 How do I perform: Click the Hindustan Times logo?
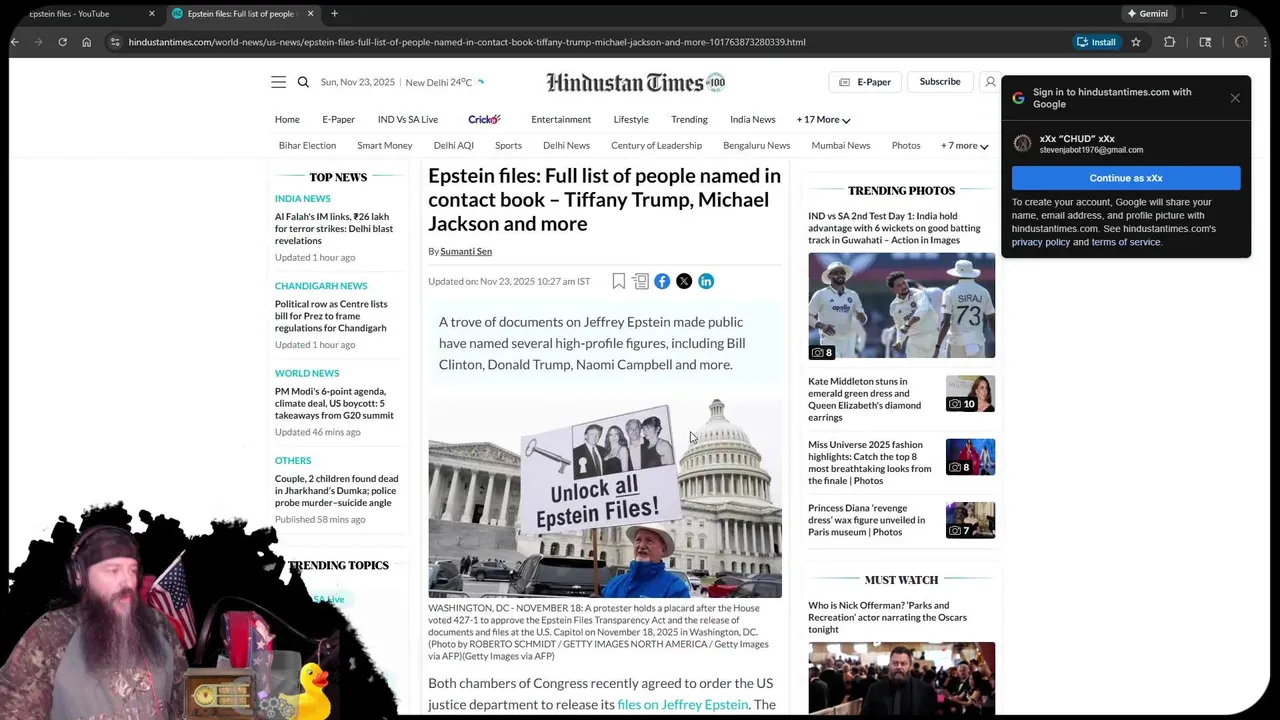(x=635, y=82)
